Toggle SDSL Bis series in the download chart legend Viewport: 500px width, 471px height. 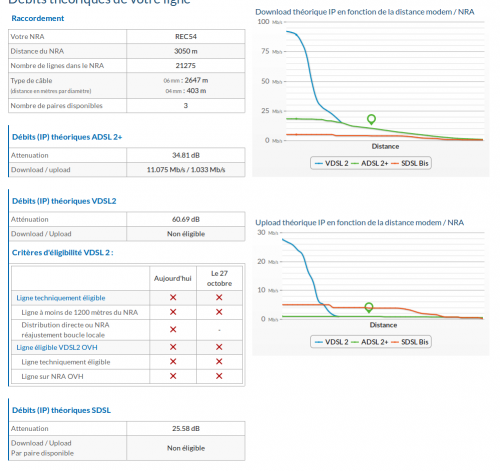[x=410, y=163]
